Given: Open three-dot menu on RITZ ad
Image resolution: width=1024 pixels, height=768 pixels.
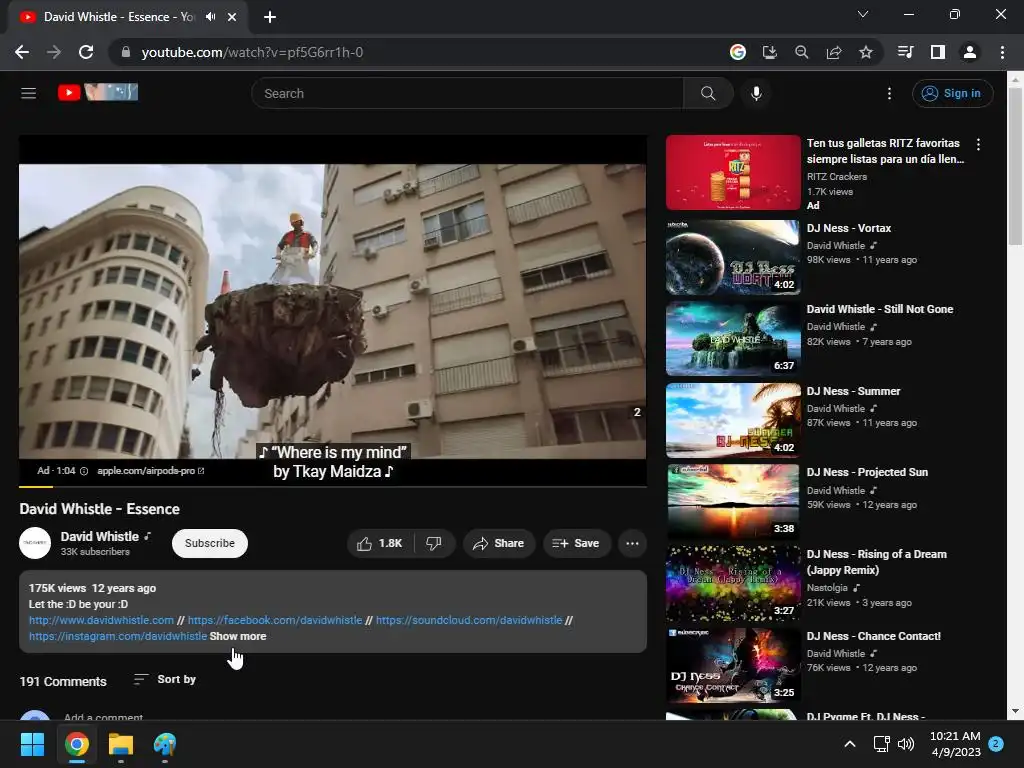Looking at the screenshot, I should (x=978, y=144).
